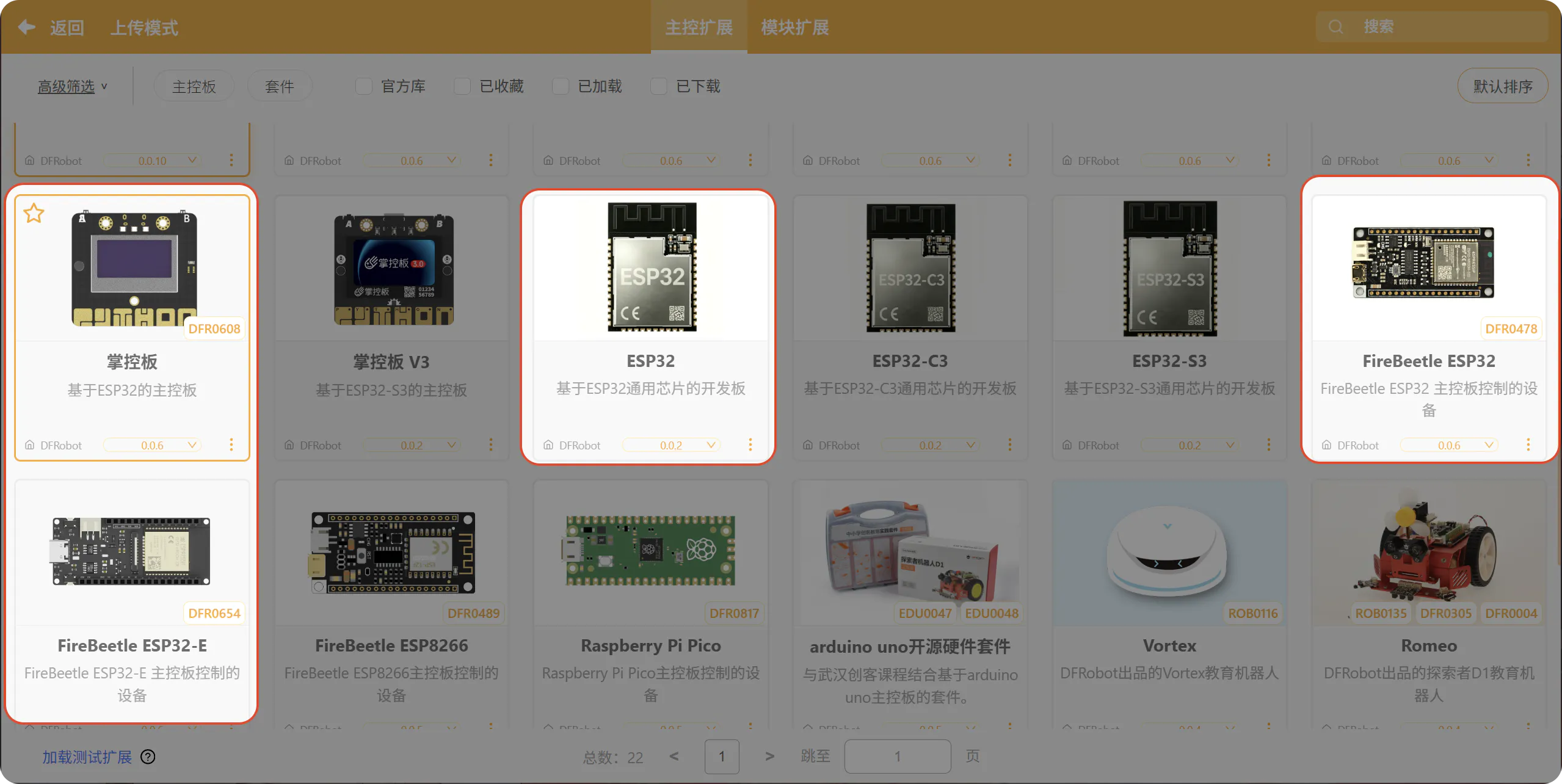Toggle the 套件 filter chip
The height and width of the screenshot is (784, 1562).
tap(280, 86)
